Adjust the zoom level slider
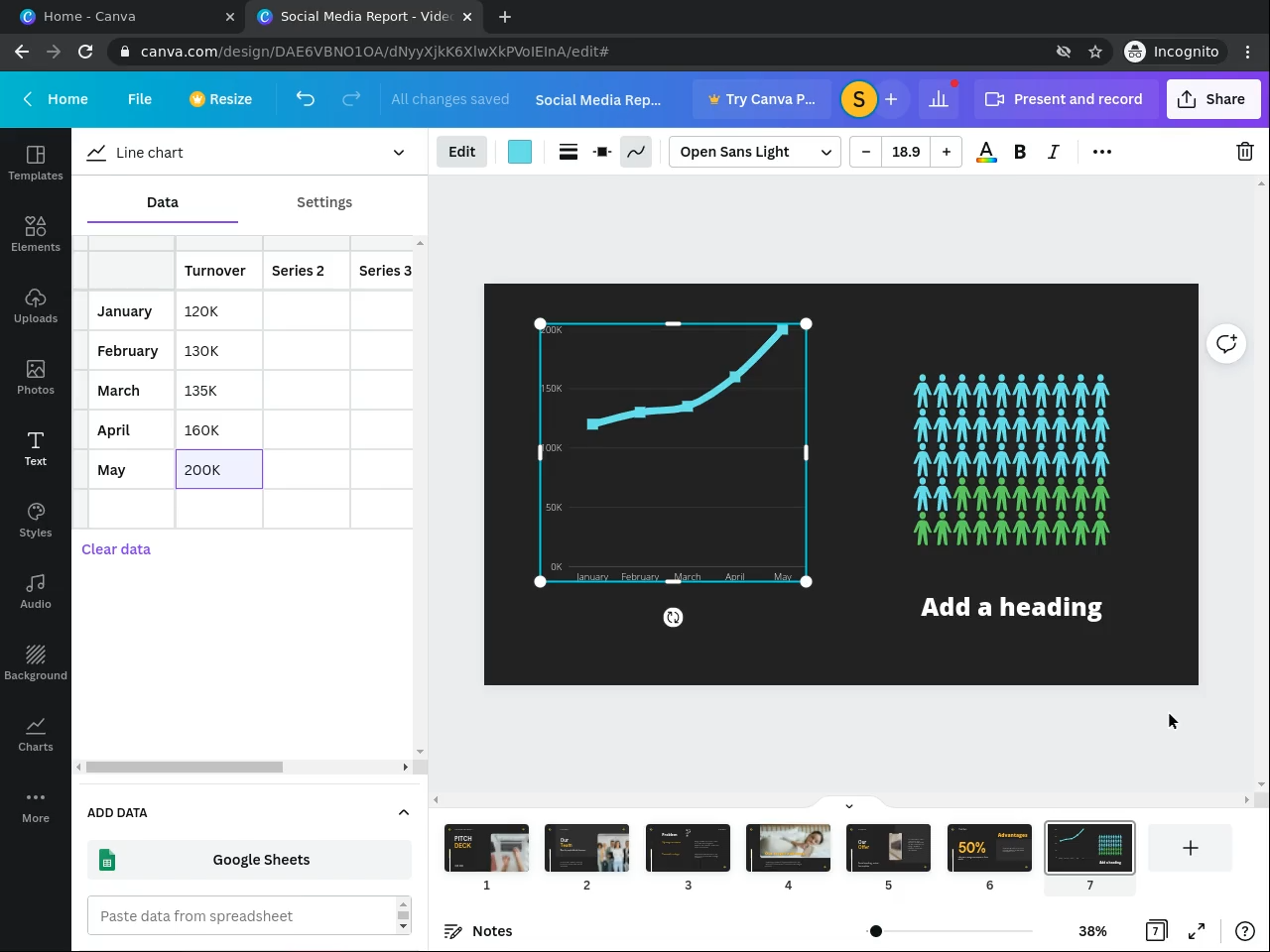This screenshot has width=1270, height=952. [x=876, y=931]
